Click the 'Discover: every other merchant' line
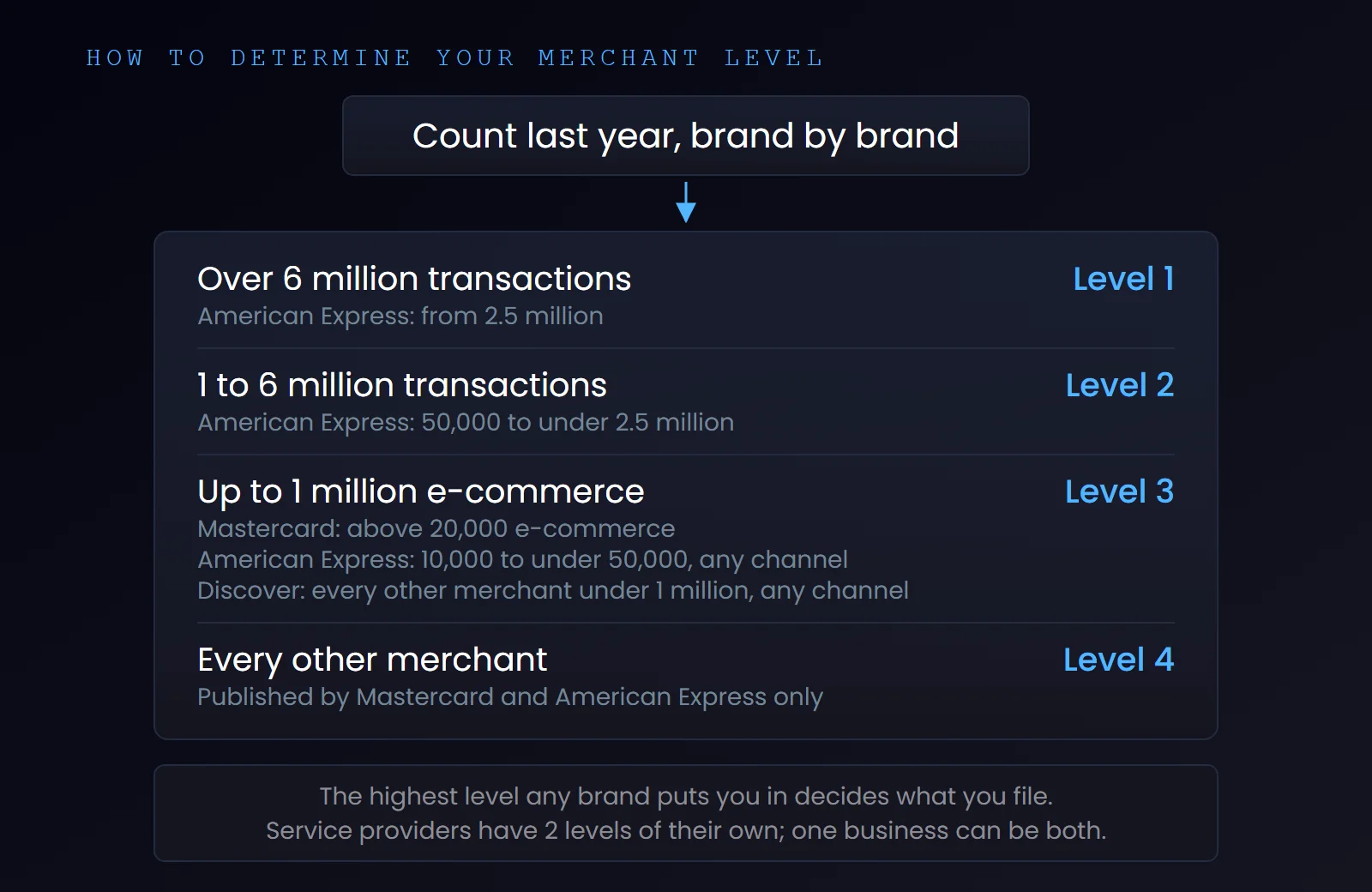Viewport: 1372px width, 892px height. point(553,591)
